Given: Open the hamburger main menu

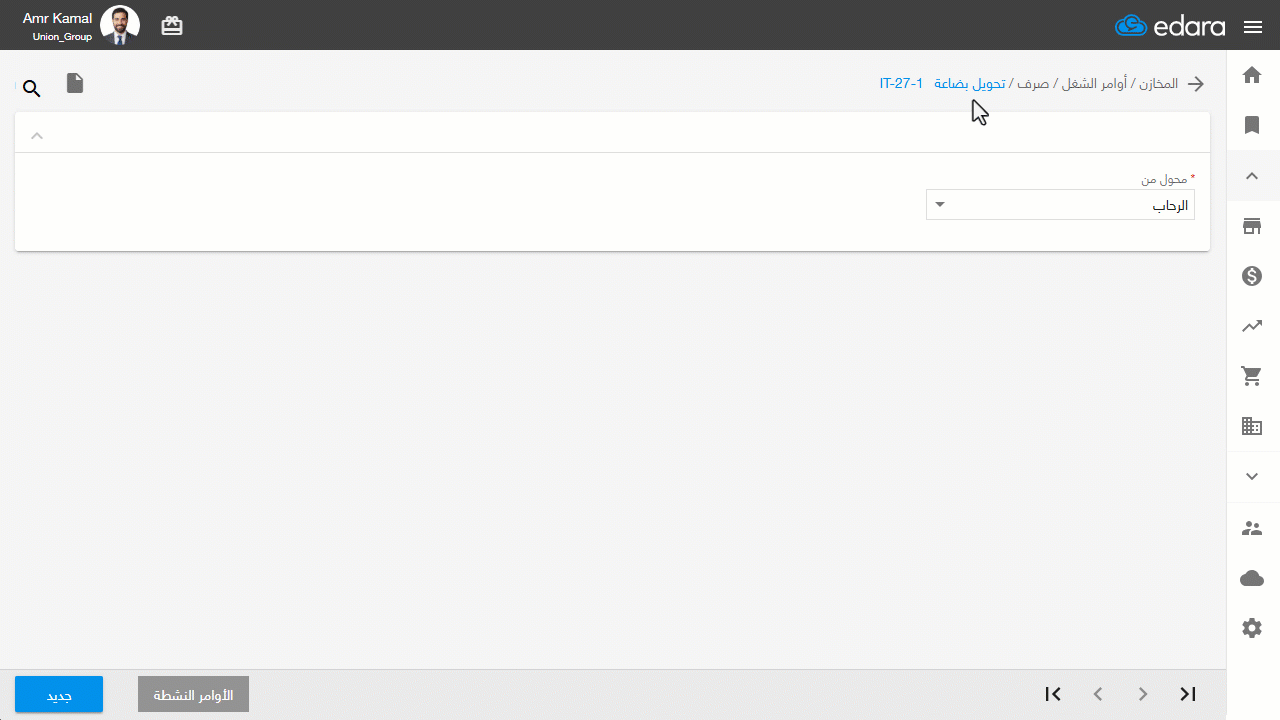Looking at the screenshot, I should pos(1253,27).
